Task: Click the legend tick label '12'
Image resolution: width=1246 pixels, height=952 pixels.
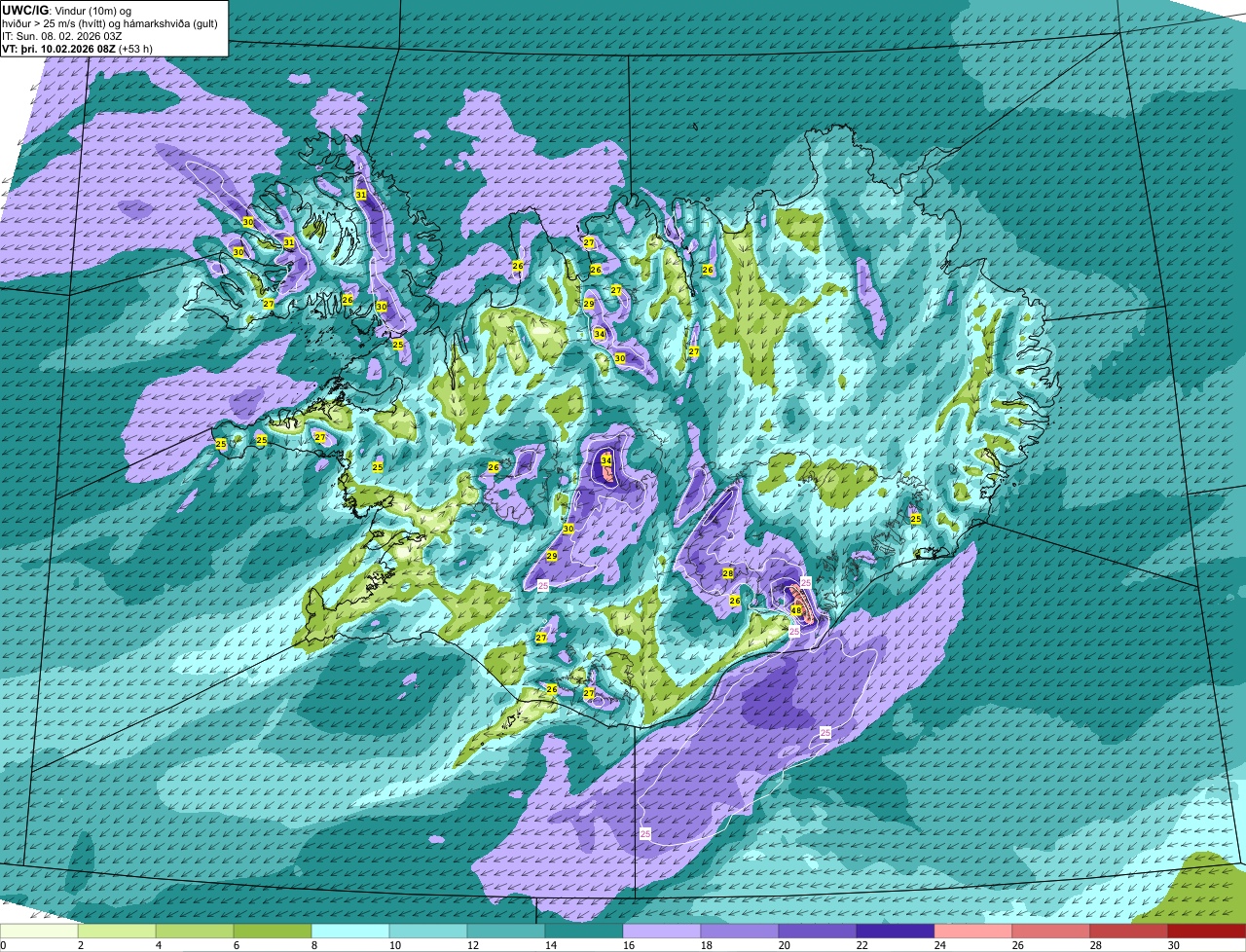Action: [472, 945]
